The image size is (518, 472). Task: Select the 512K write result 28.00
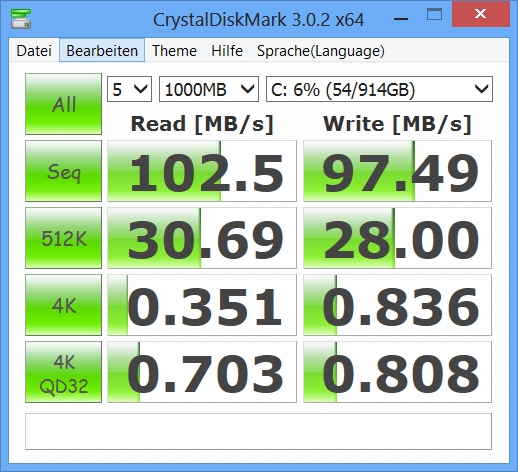[397, 238]
